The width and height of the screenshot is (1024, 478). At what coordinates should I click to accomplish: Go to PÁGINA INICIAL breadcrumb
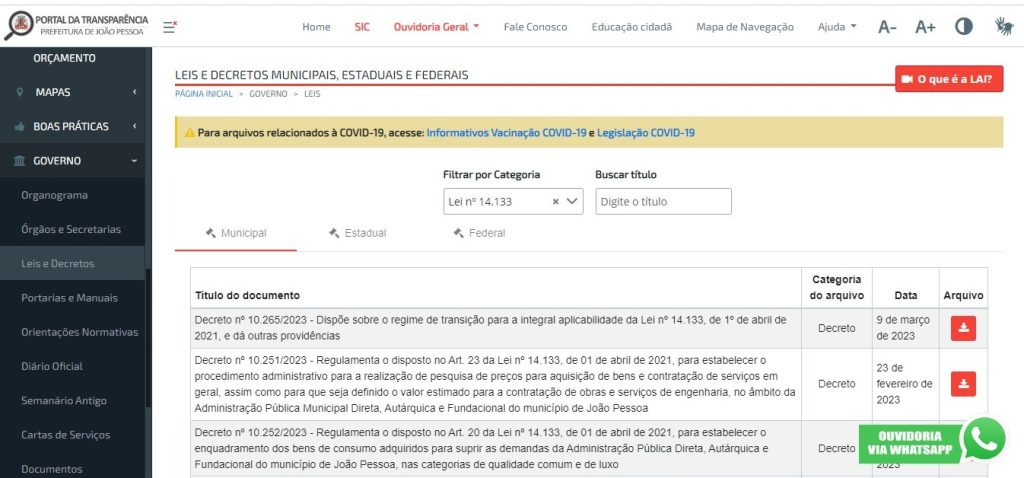coord(204,94)
